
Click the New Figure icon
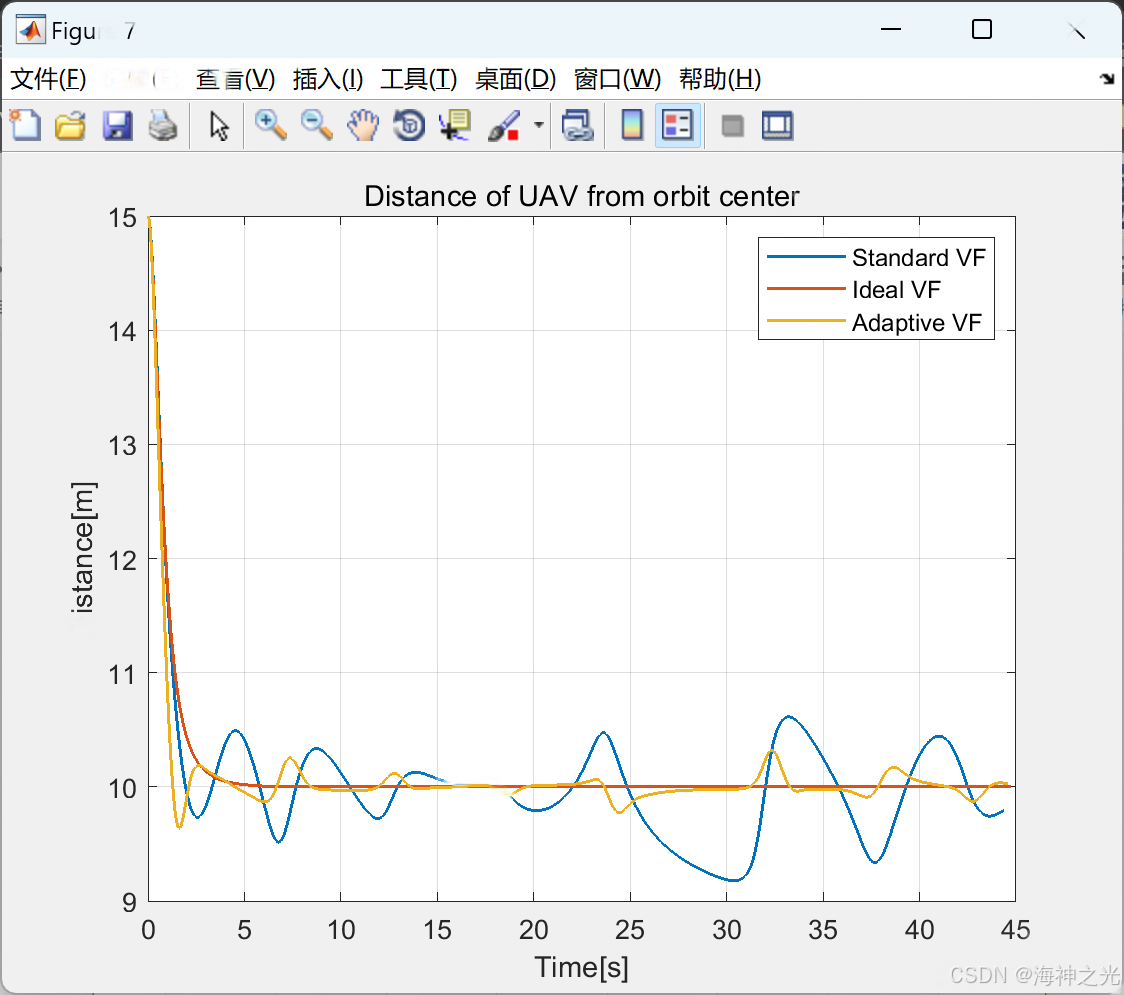pos(25,125)
